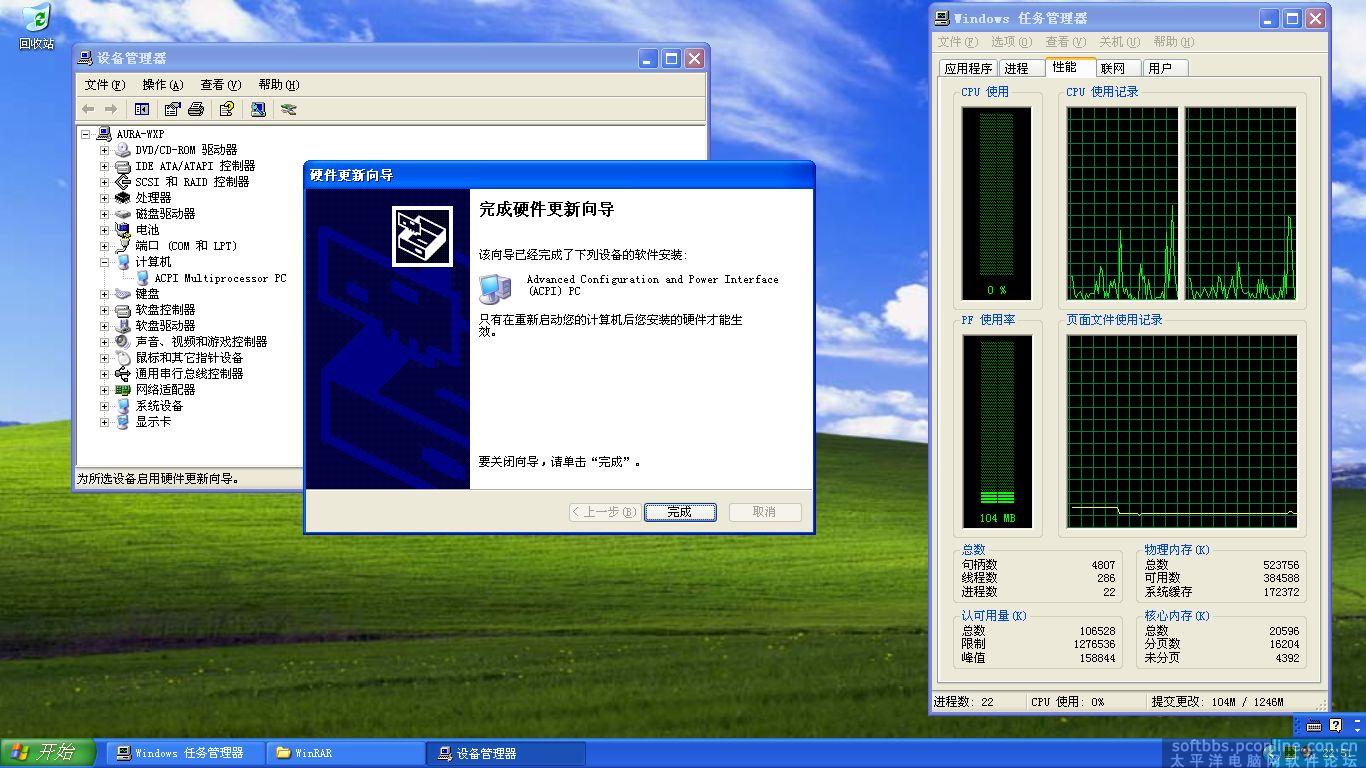The image size is (1366, 768).
Task: Click the PF 使用率 104 MB meter
Action: 996,431
